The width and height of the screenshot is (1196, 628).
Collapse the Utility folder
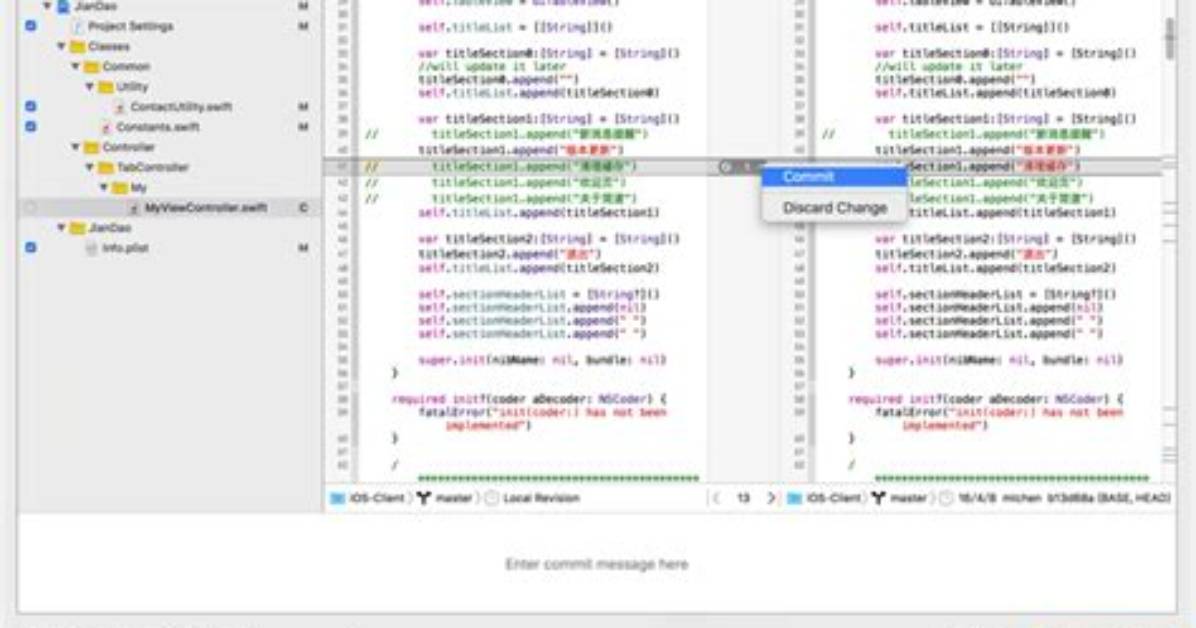pyautogui.click(x=90, y=87)
